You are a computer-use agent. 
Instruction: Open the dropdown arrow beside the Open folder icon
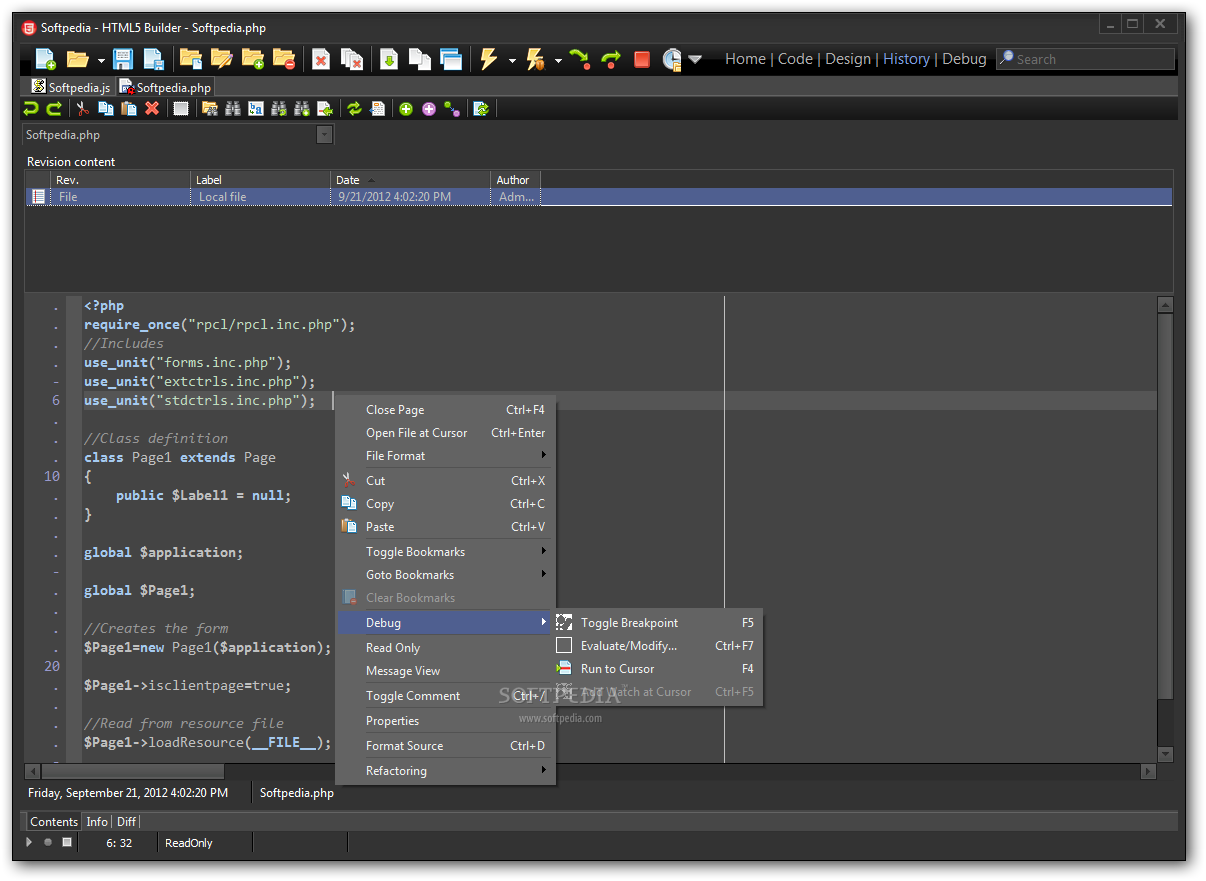click(101, 60)
